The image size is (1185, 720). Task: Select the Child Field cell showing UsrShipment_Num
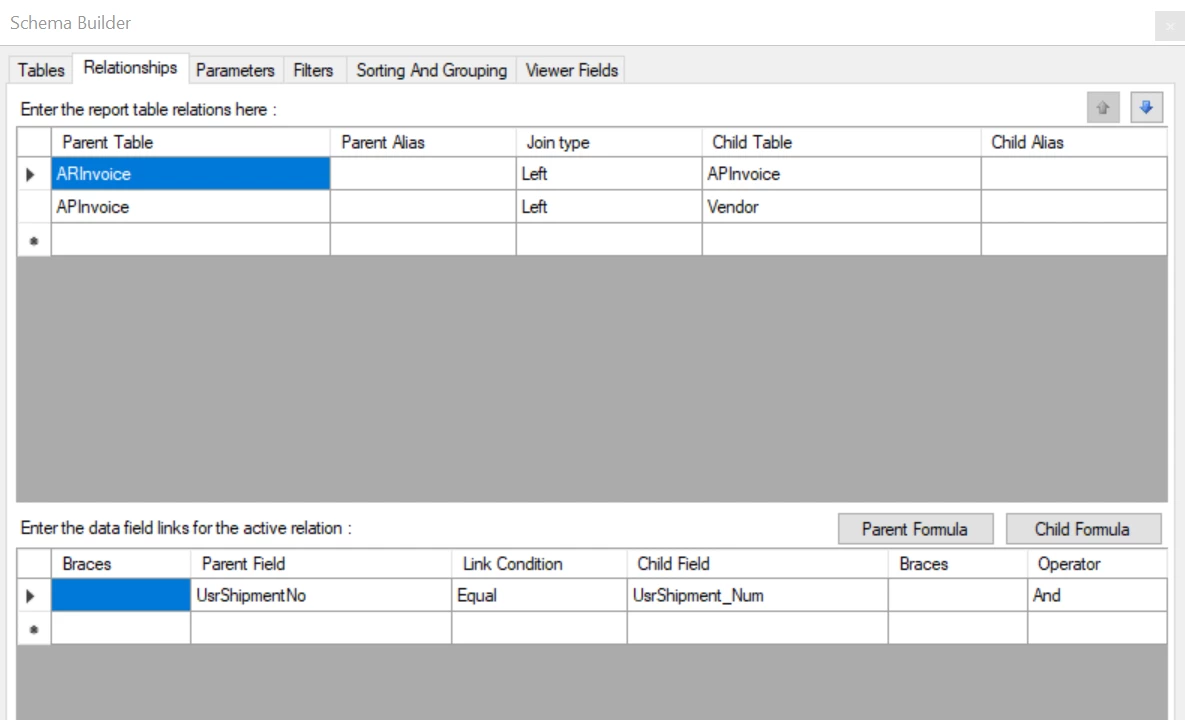pos(755,594)
